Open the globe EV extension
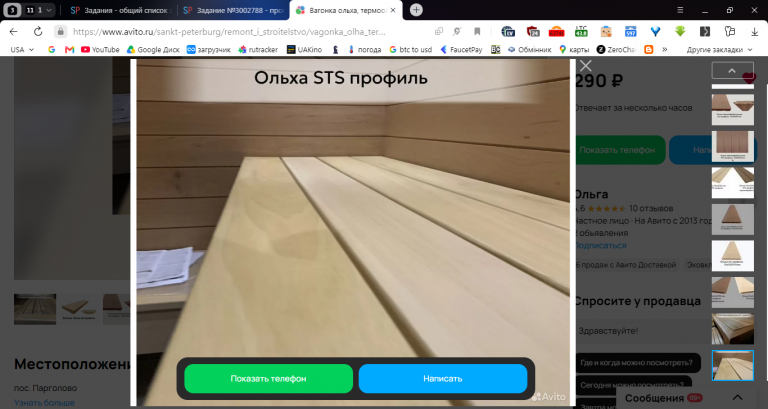This screenshot has height=409, width=768. [x=508, y=31]
